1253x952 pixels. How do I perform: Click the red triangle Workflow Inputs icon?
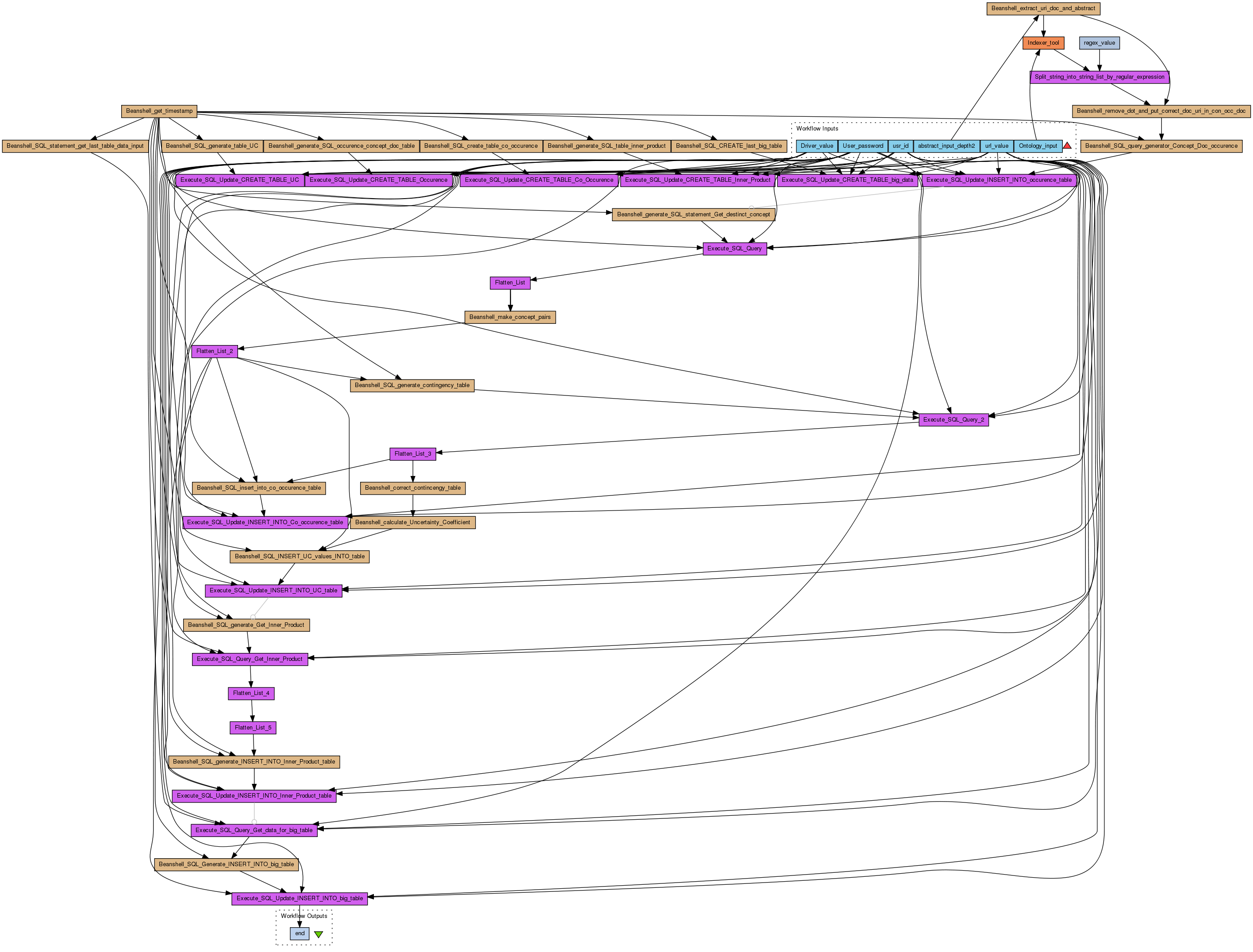click(x=1067, y=146)
